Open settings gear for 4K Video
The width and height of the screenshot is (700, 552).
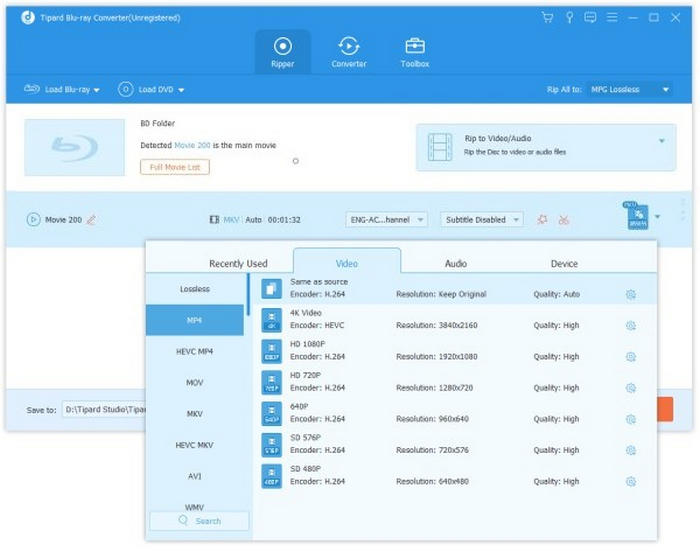point(631,325)
